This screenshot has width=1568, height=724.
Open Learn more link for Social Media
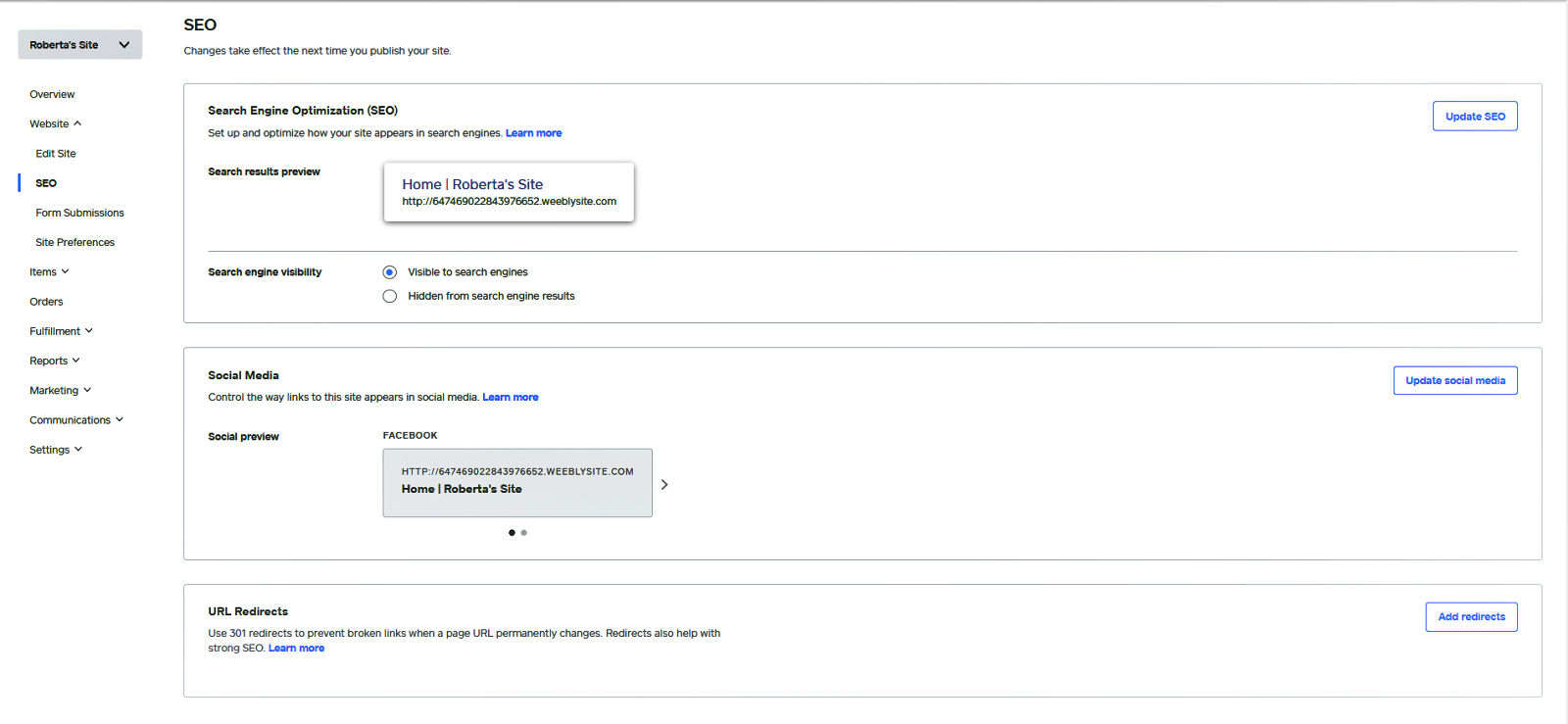tap(511, 398)
